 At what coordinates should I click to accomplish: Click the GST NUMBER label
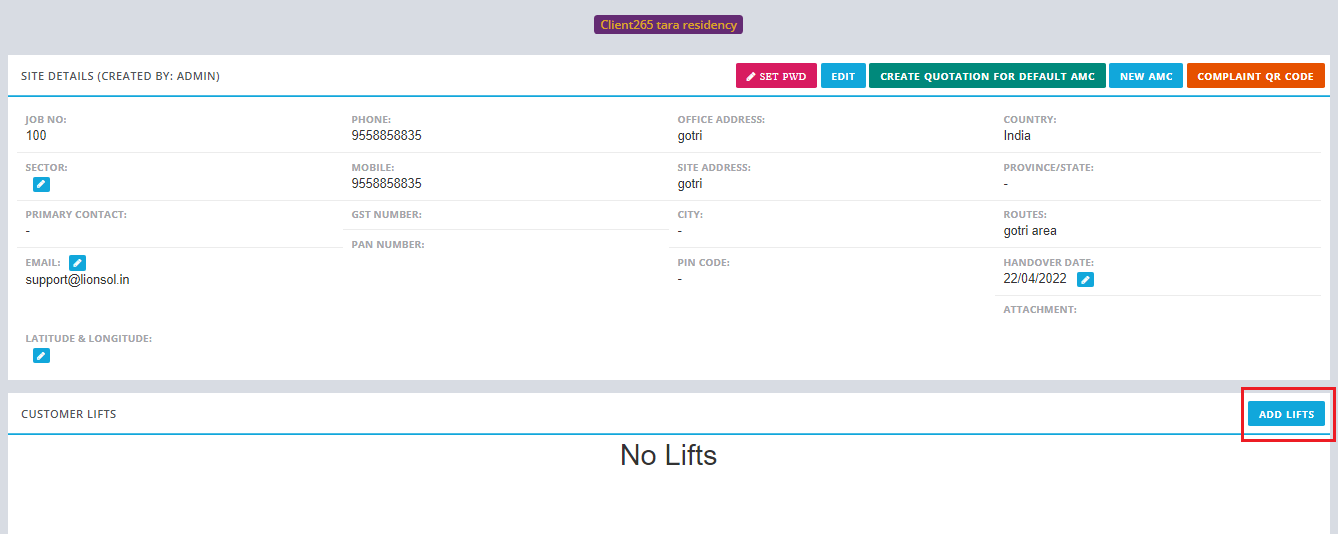click(386, 215)
